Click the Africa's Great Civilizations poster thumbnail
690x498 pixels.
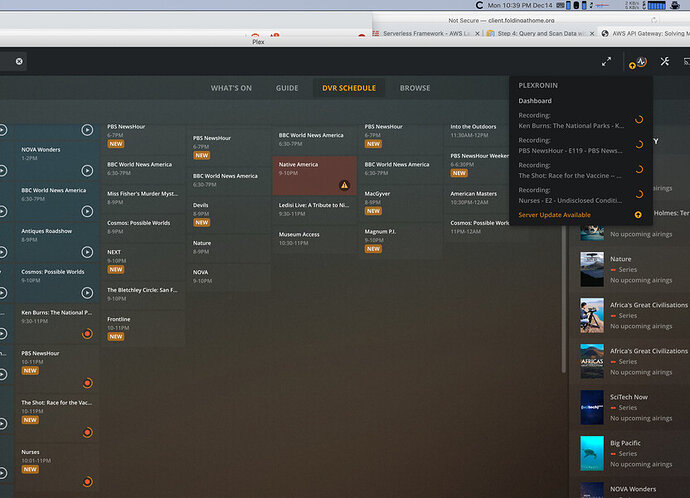[x=592, y=361]
